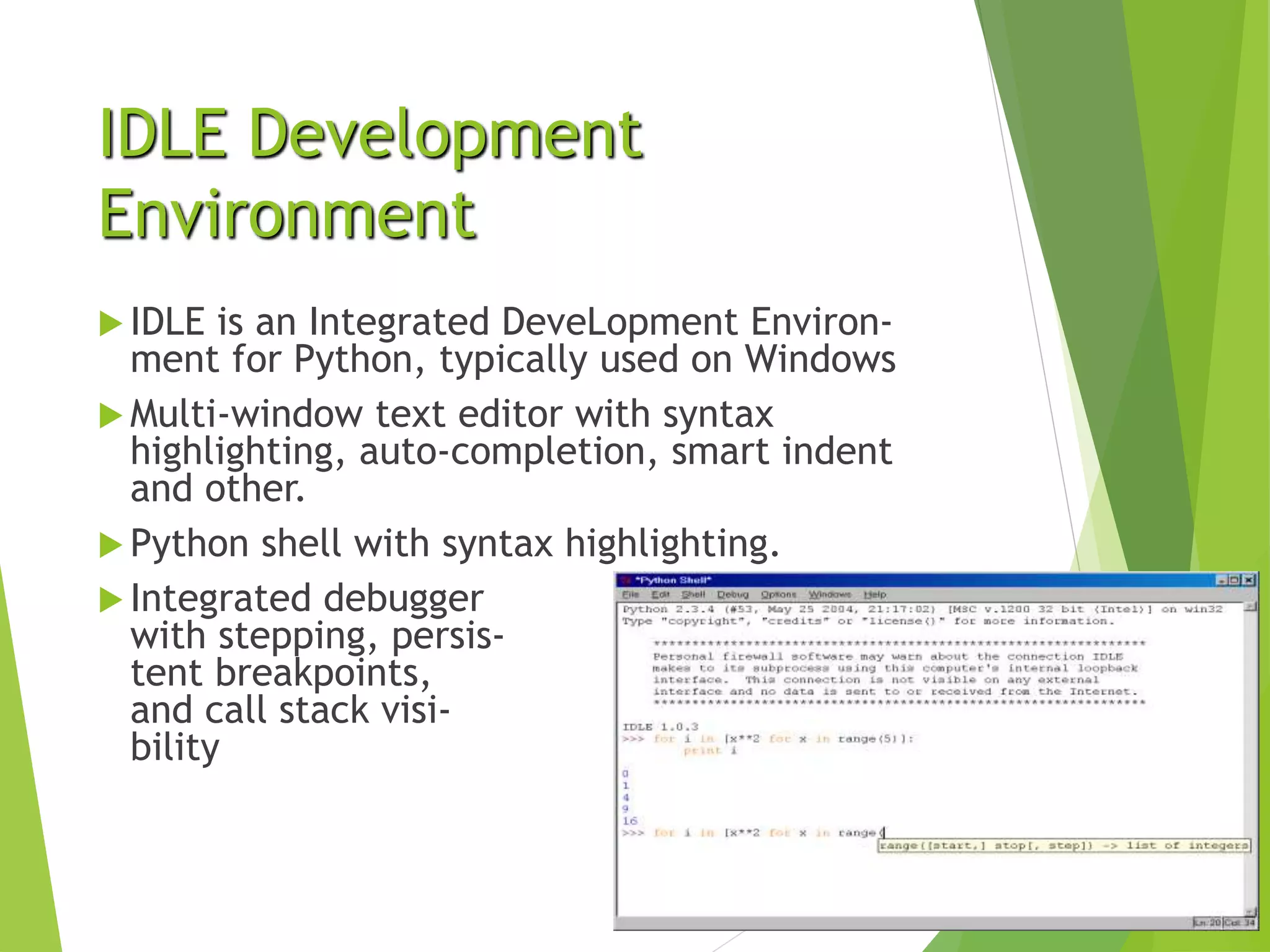Click the 'Integrated debugger' bullet text
This screenshot has height=952, width=1270.
316,673
